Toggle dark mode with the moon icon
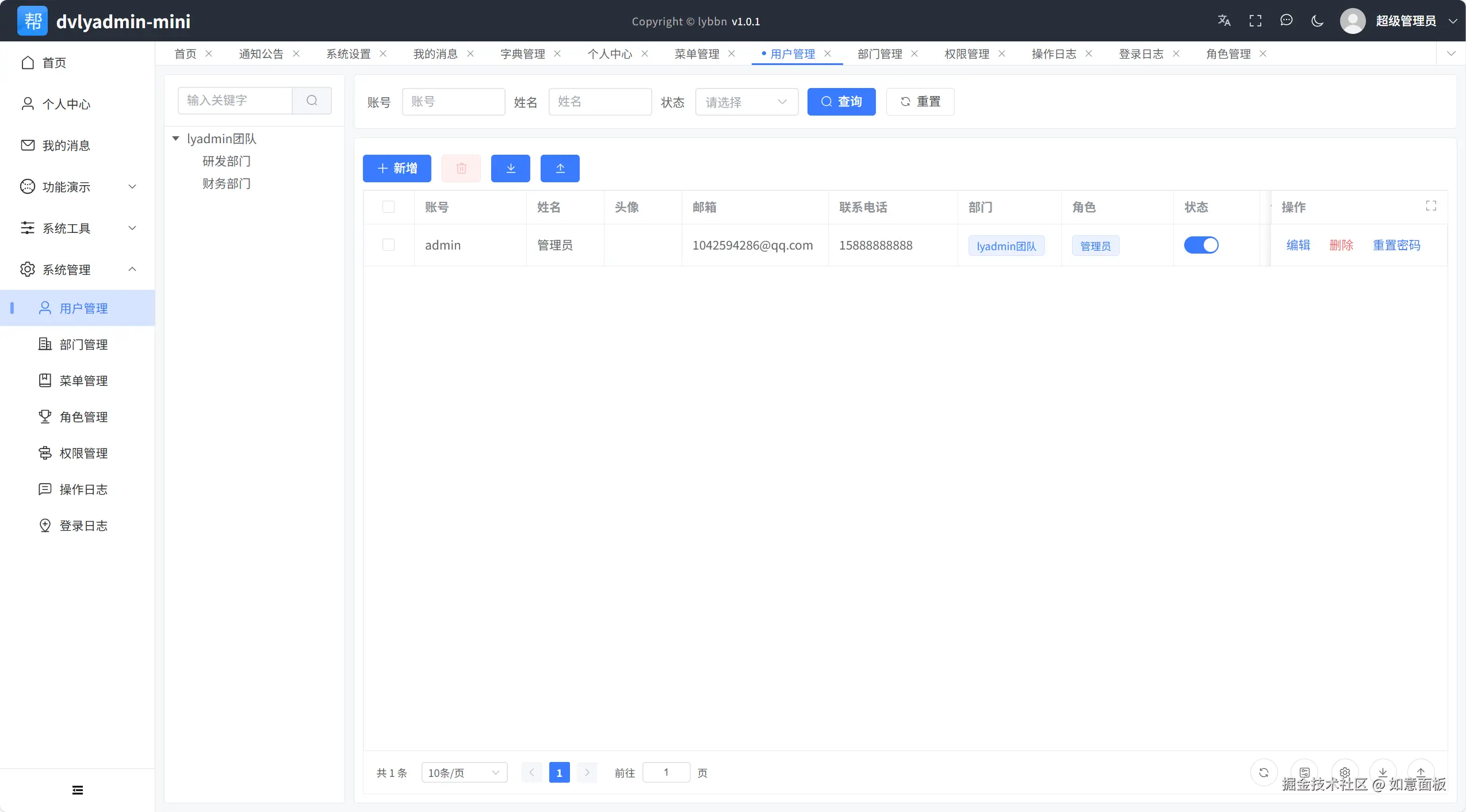The height and width of the screenshot is (812, 1466). [1317, 21]
